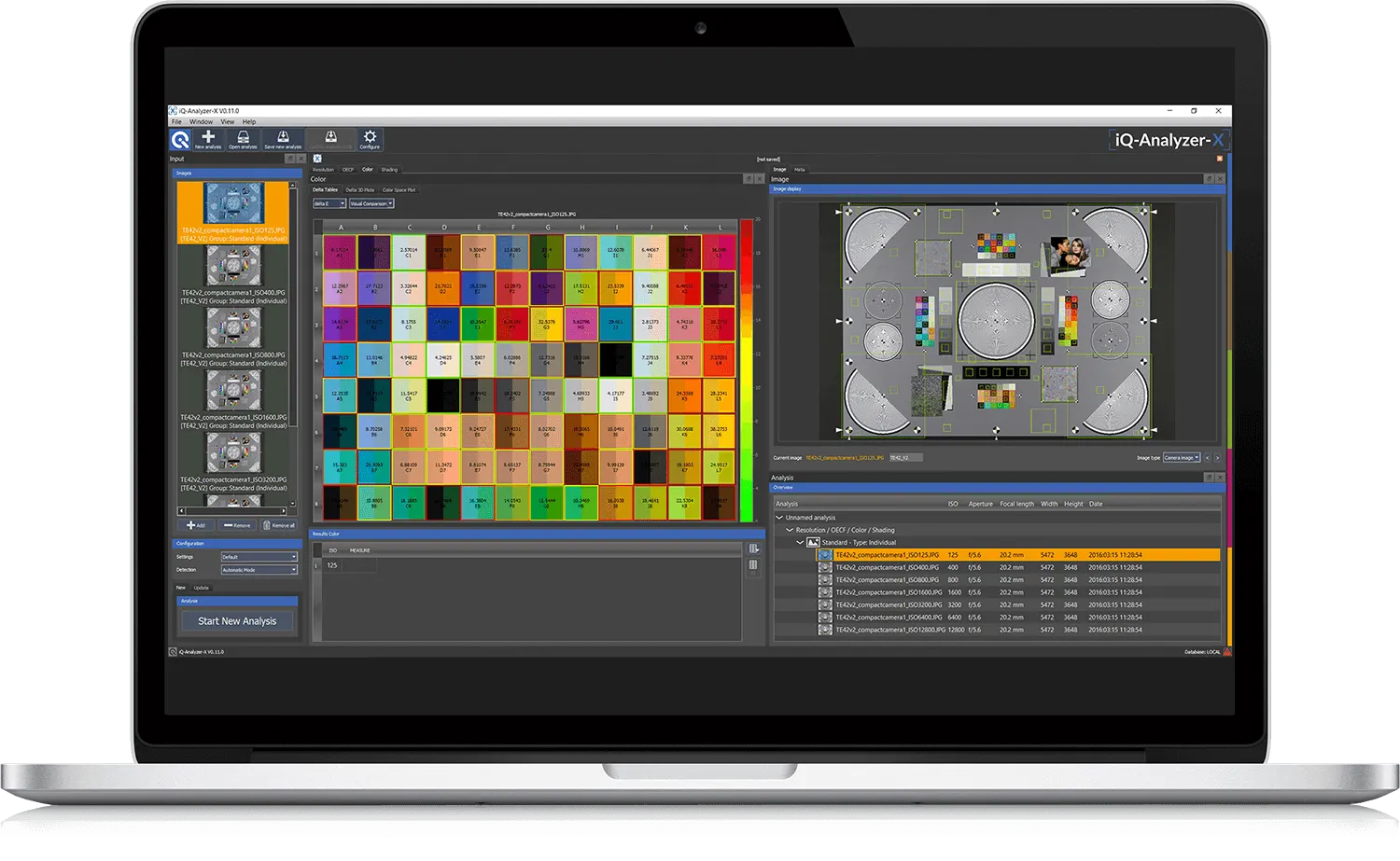Image resolution: width=1400 pixels, height=861 pixels.
Task: Switch to the OECF tab
Action: 348,170
